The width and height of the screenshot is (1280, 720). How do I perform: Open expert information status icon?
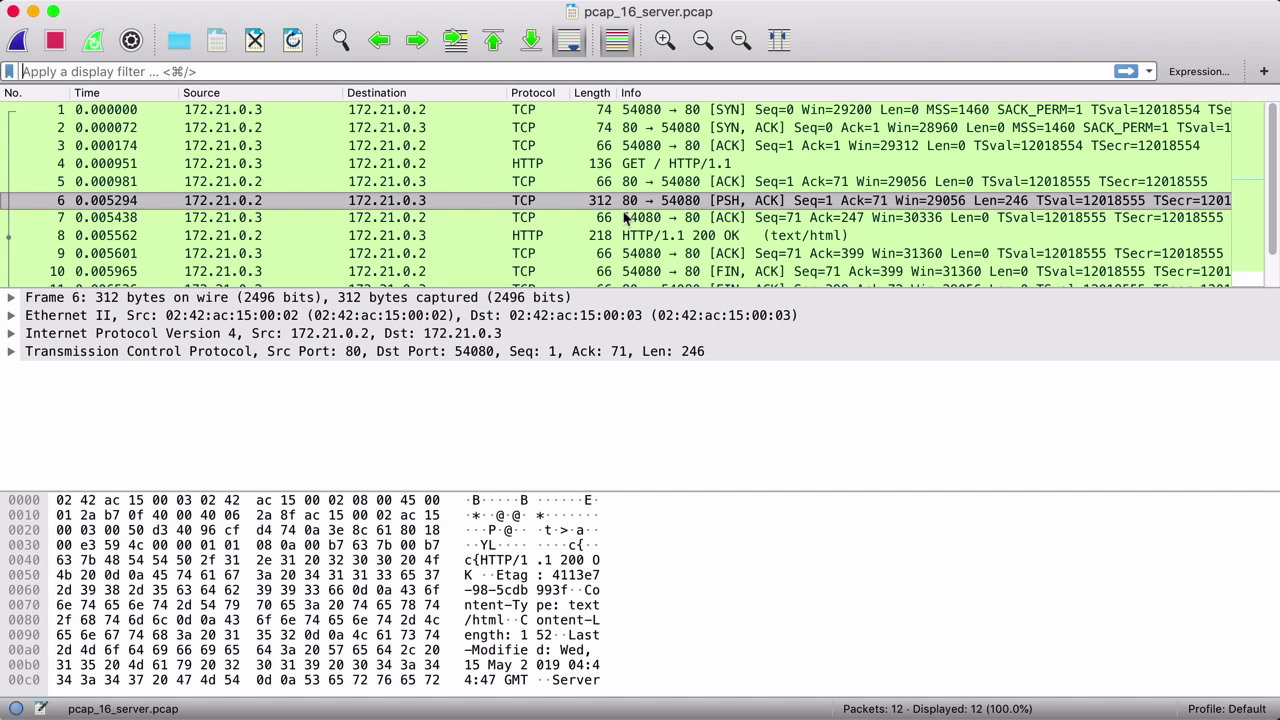coord(16,709)
